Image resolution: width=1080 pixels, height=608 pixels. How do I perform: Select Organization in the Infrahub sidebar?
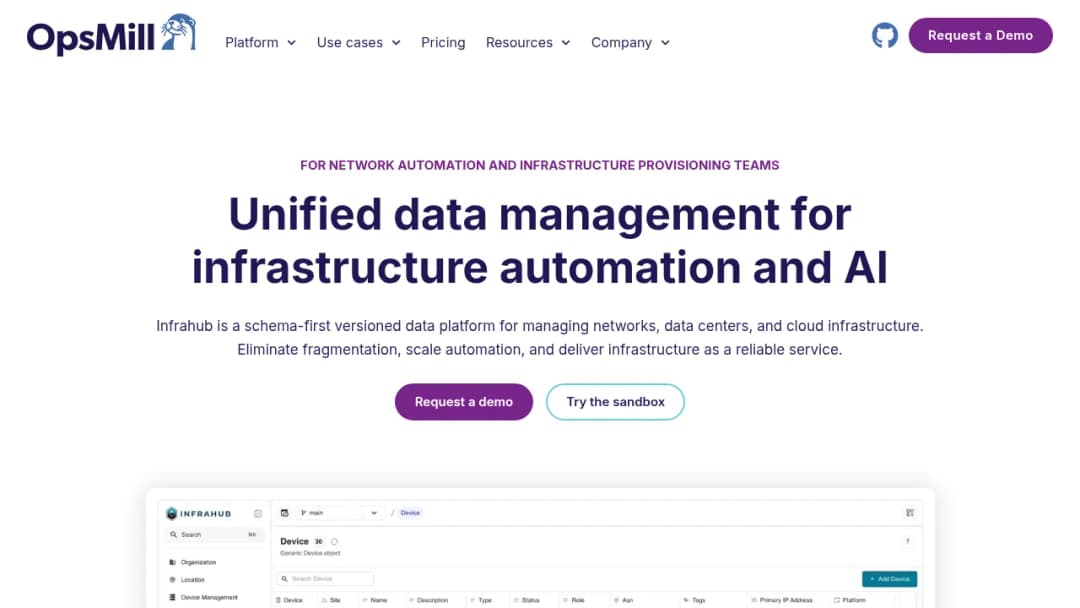198,563
